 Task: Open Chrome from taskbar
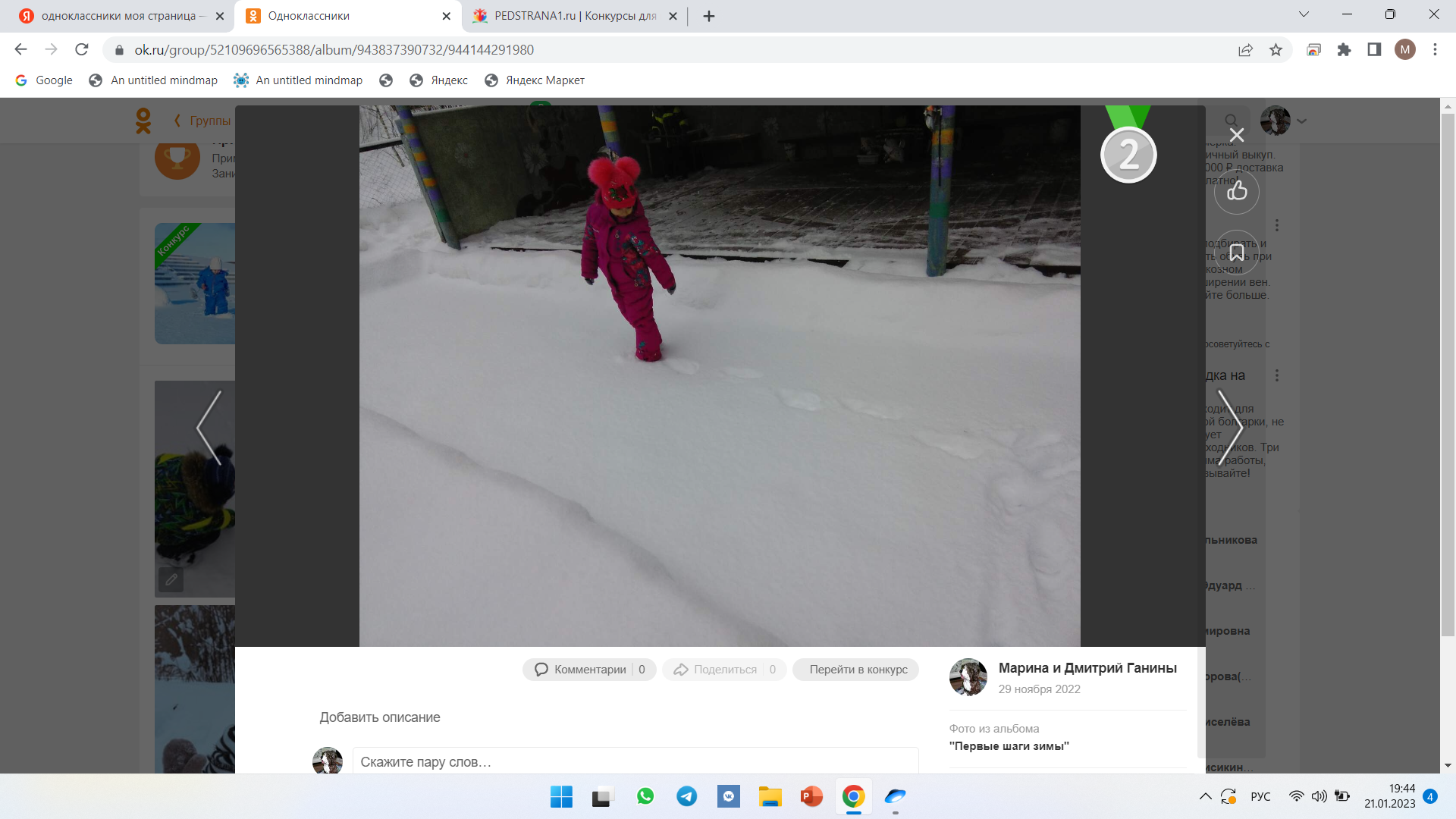click(x=853, y=797)
